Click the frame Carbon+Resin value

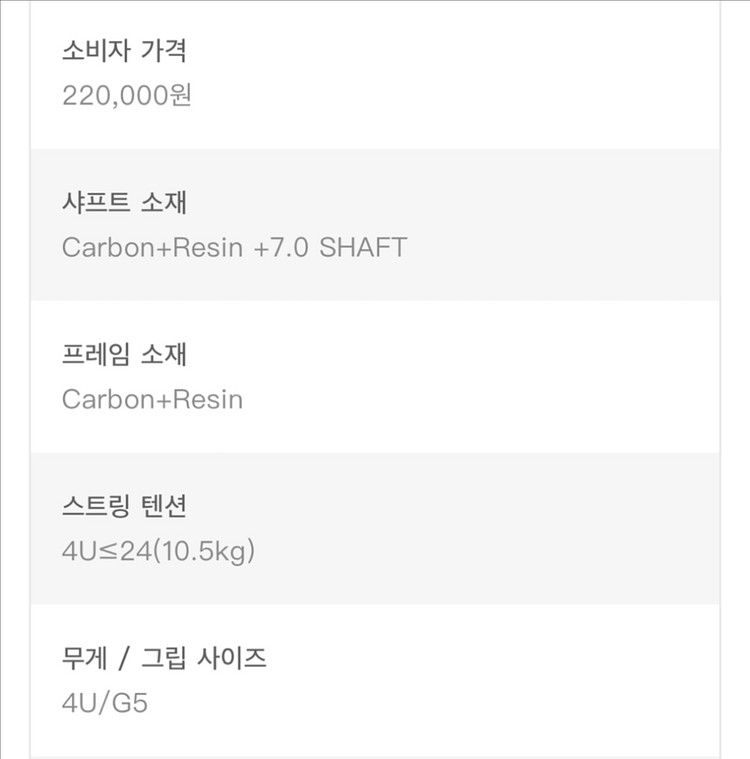[152, 399]
